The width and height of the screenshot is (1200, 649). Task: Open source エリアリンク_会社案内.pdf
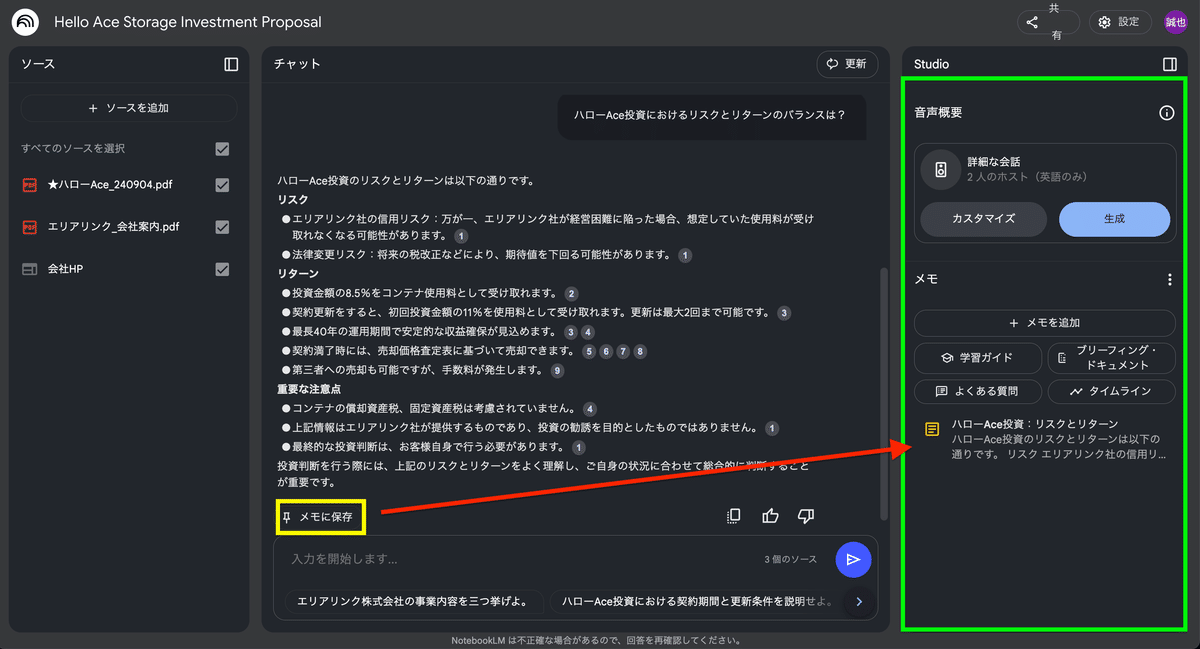114,227
